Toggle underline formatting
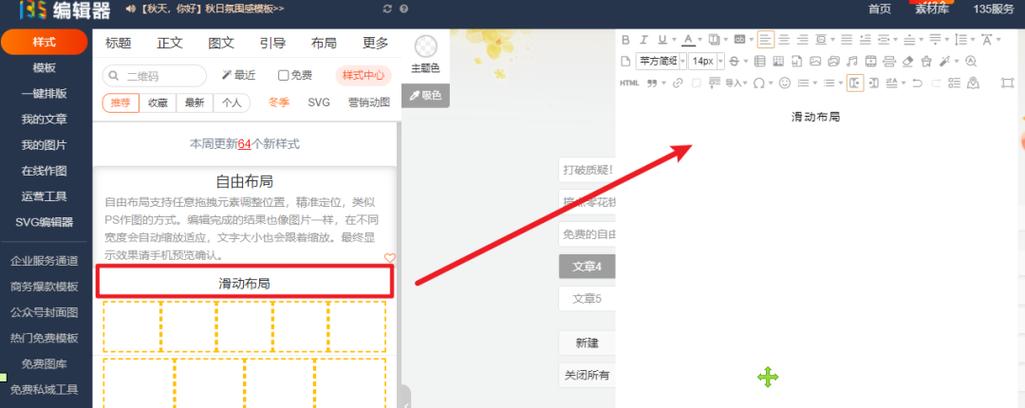The height and width of the screenshot is (408, 1025). [662, 40]
